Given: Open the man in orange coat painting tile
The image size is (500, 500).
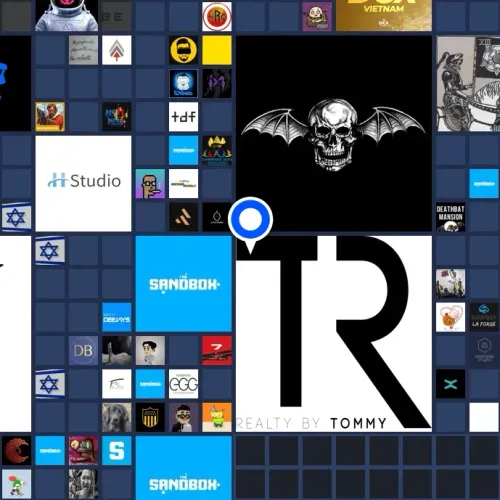Looking at the screenshot, I should (50, 117).
